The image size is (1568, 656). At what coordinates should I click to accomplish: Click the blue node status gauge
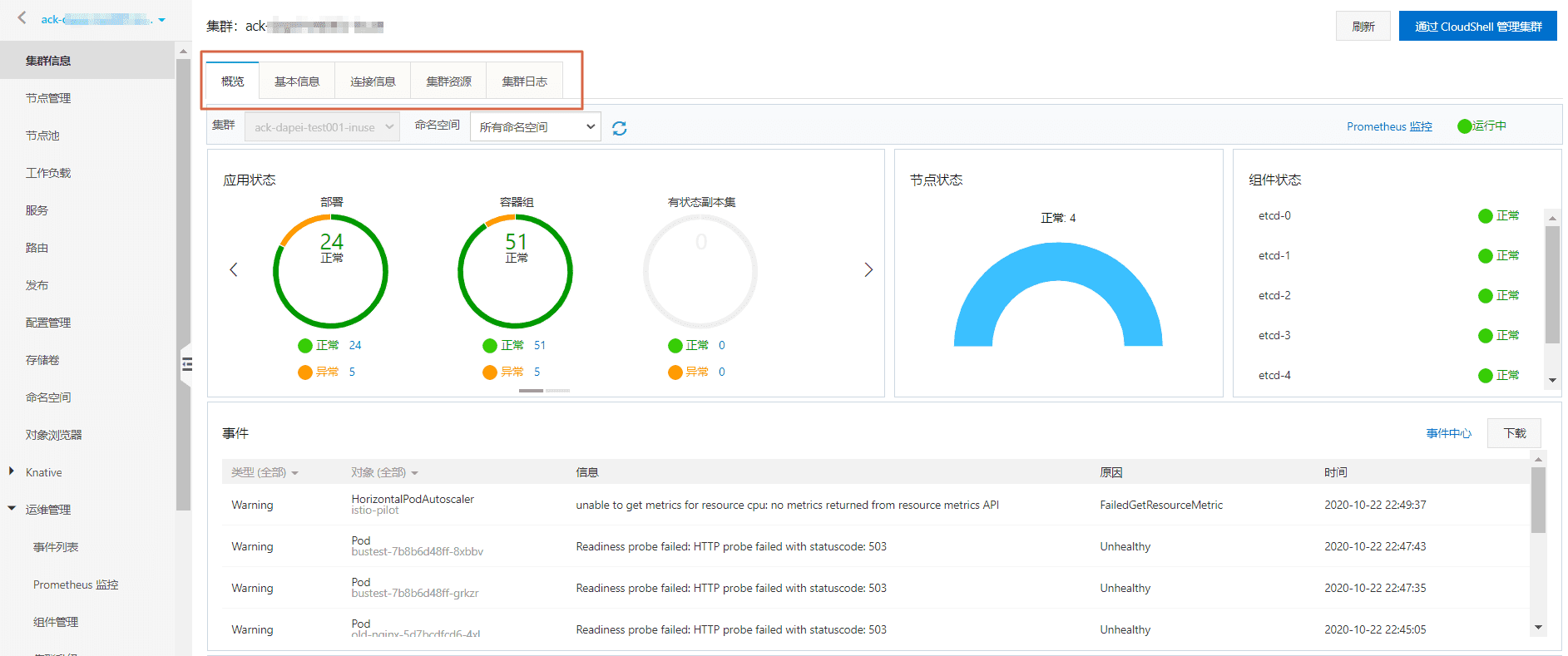[x=1058, y=294]
